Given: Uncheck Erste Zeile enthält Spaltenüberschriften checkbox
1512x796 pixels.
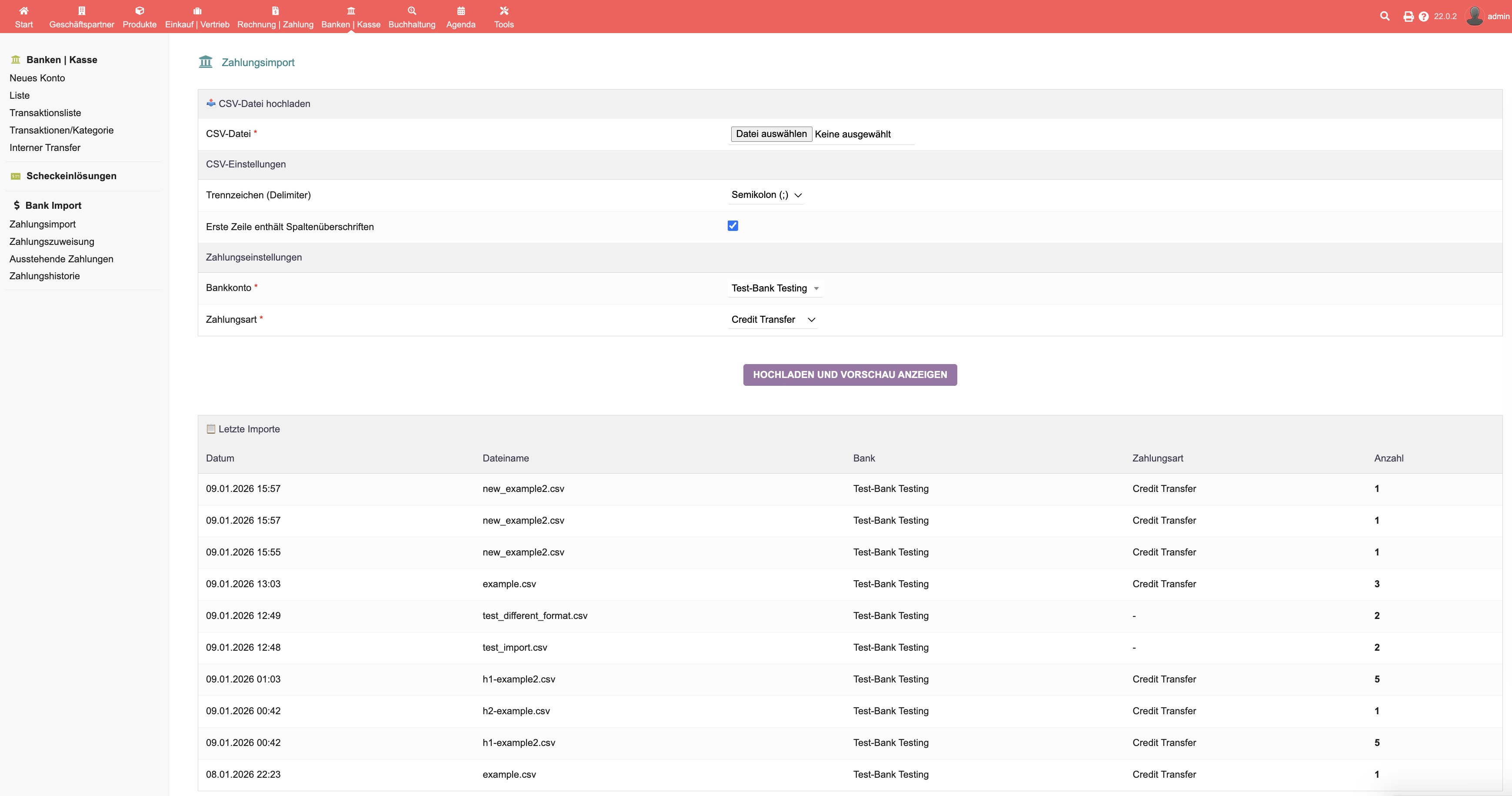Looking at the screenshot, I should (x=733, y=226).
